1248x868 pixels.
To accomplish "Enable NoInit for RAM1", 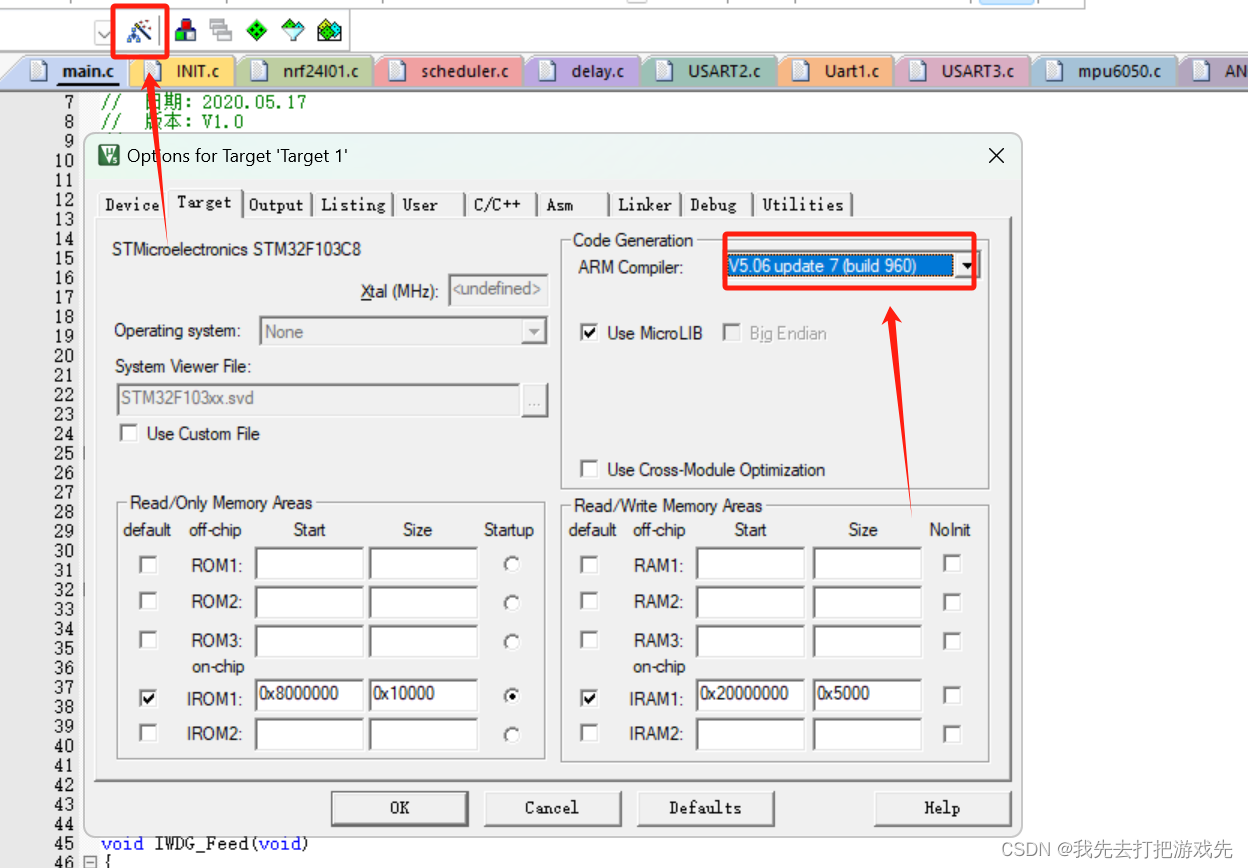I will click(x=952, y=564).
